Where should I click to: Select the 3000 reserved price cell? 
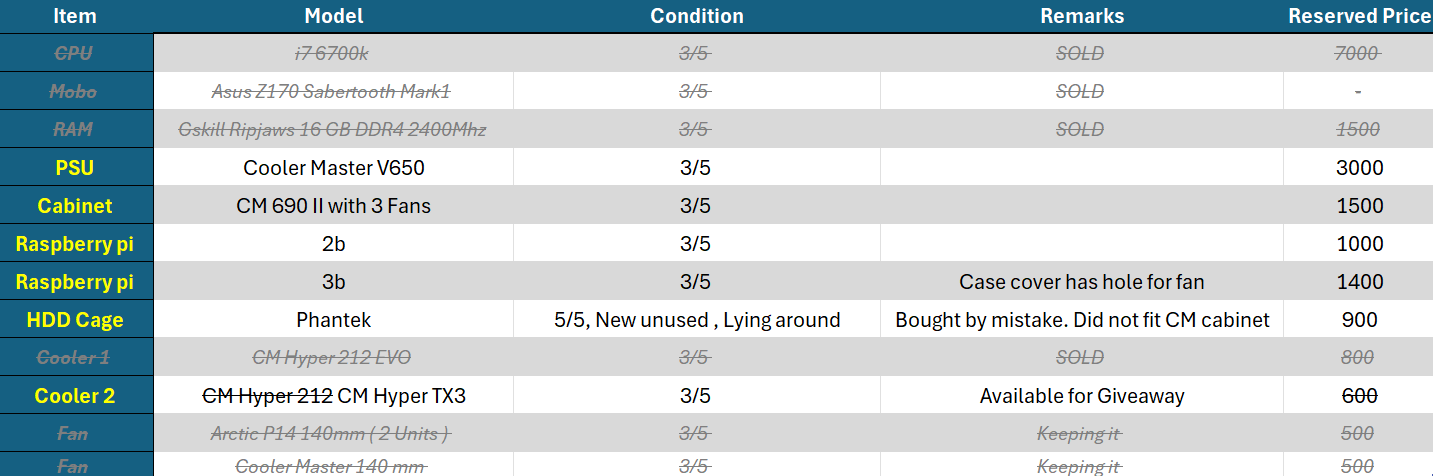(x=1359, y=168)
